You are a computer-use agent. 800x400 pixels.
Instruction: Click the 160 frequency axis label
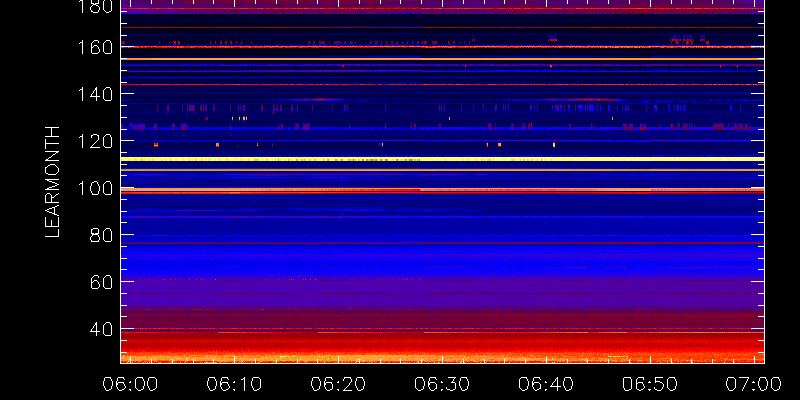point(96,47)
